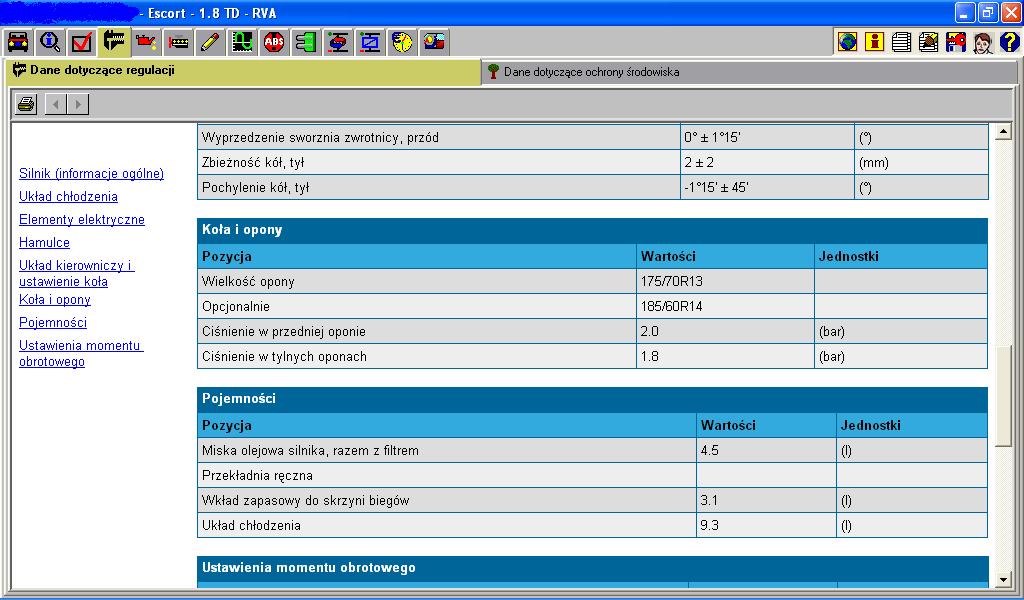Click the globe icon in the toolbar

847,42
